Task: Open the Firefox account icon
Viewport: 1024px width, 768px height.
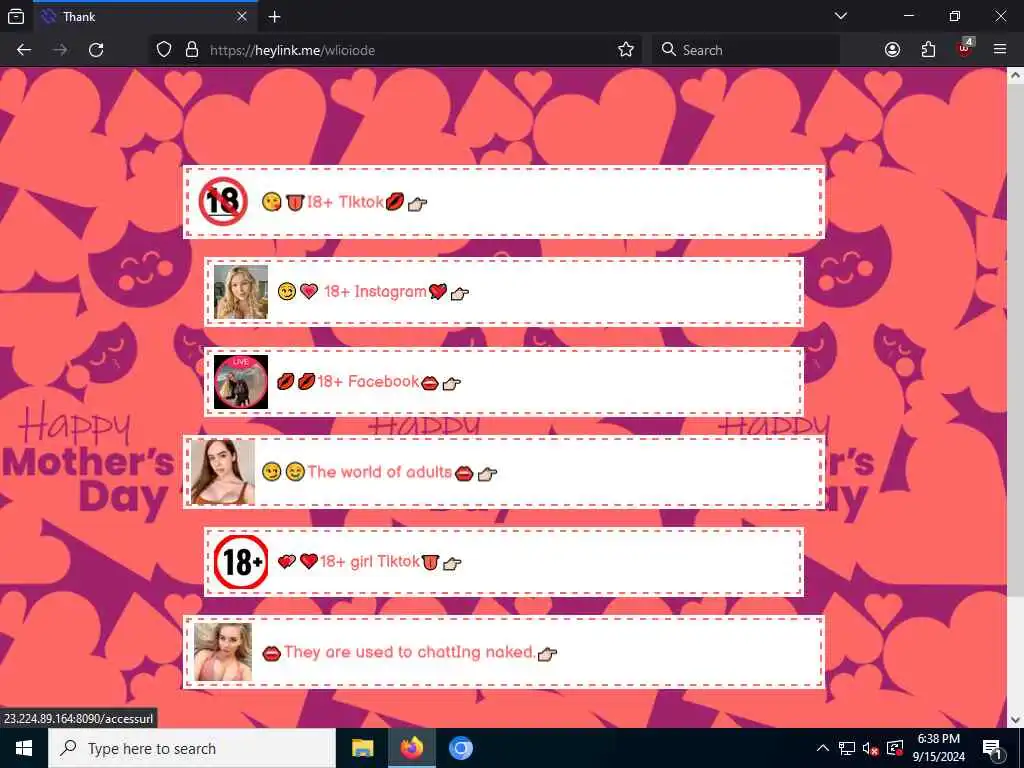Action: [892, 50]
